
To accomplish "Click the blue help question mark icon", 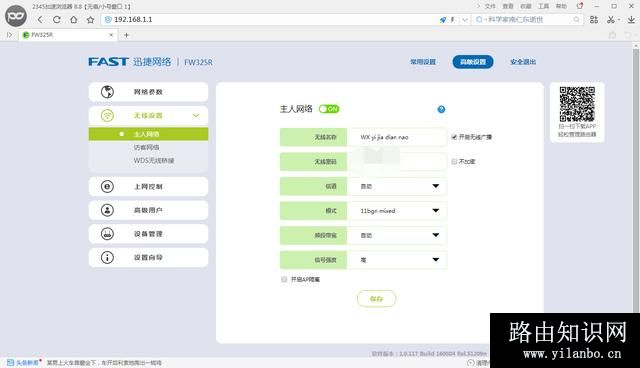I will [x=441, y=109].
